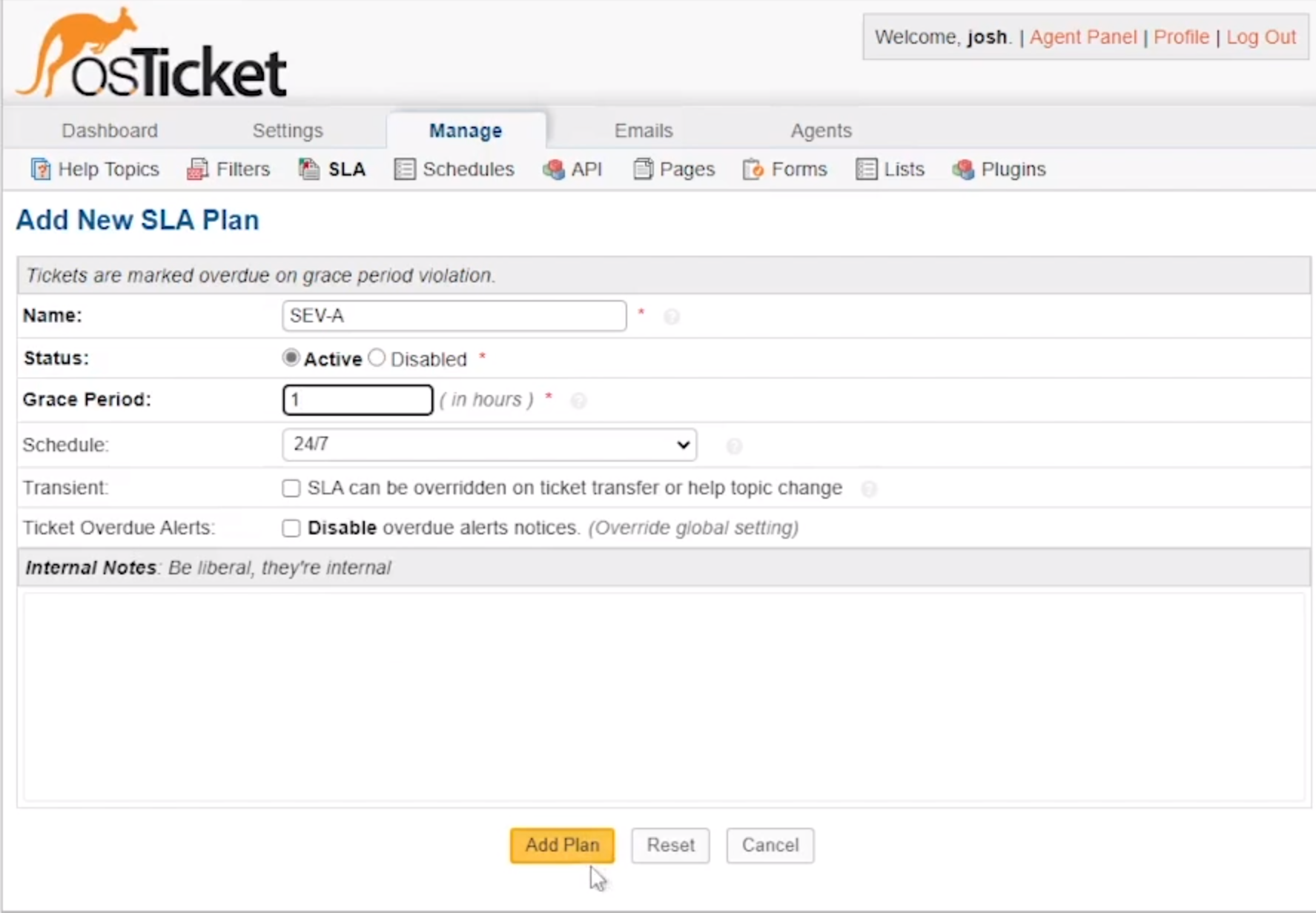Check Disable overdue alerts notices
1316x913 pixels.
click(x=291, y=528)
